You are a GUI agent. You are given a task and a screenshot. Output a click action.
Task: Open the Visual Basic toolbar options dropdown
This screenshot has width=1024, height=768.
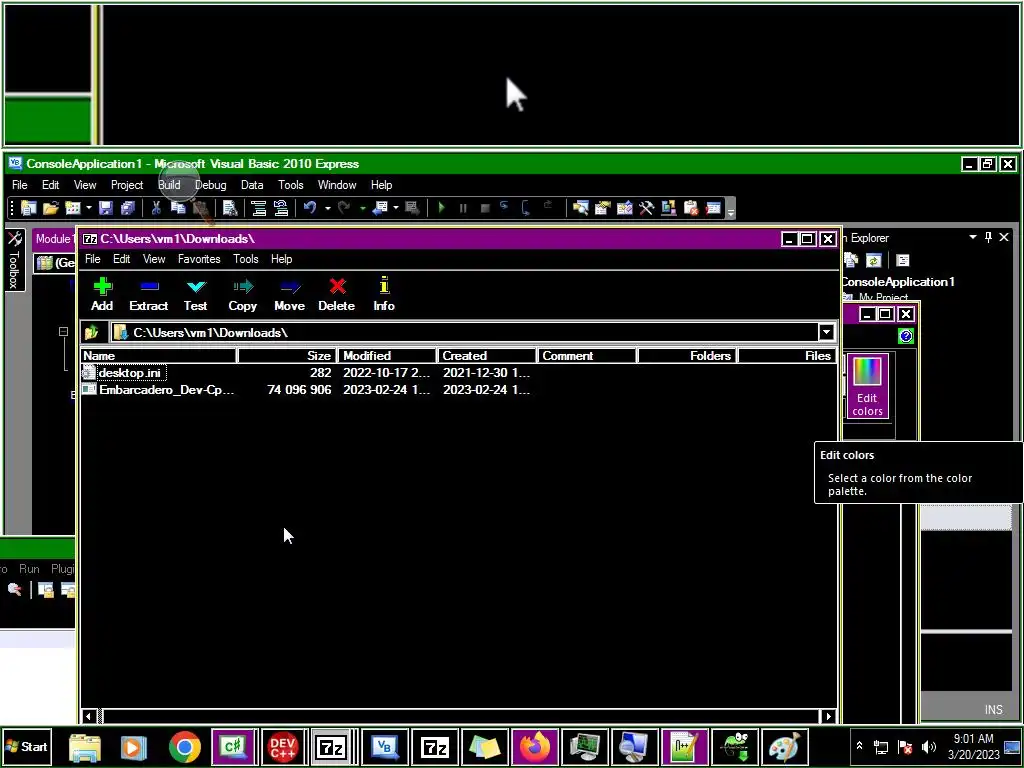point(731,210)
